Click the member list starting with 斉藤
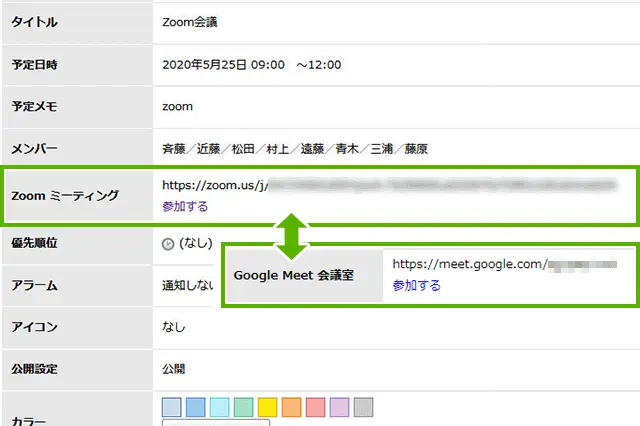This screenshot has width=640, height=426. 295,149
